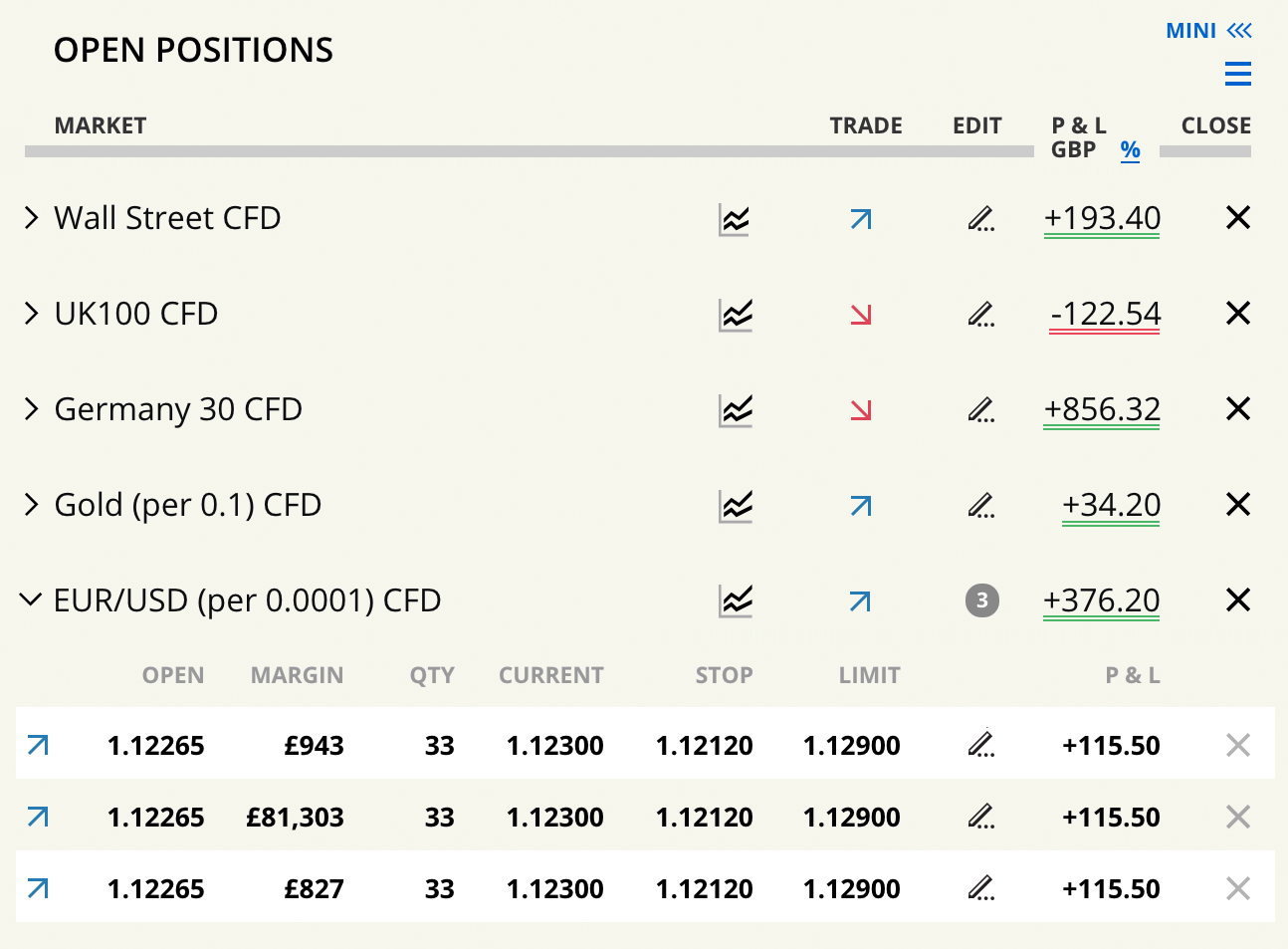The height and width of the screenshot is (949, 1288).
Task: Click the sell arrow for UK100 CFD
Action: coord(861,315)
